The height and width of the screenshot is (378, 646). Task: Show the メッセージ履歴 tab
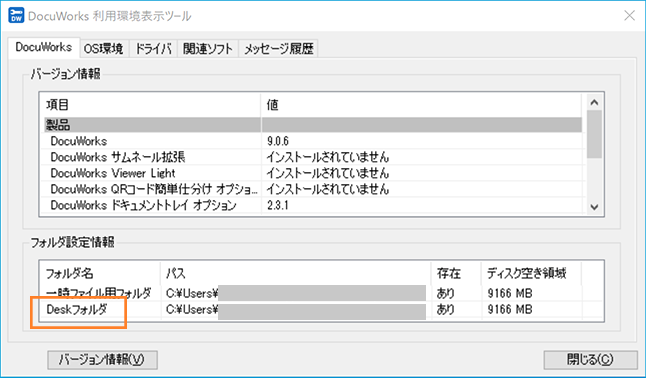coord(279,49)
